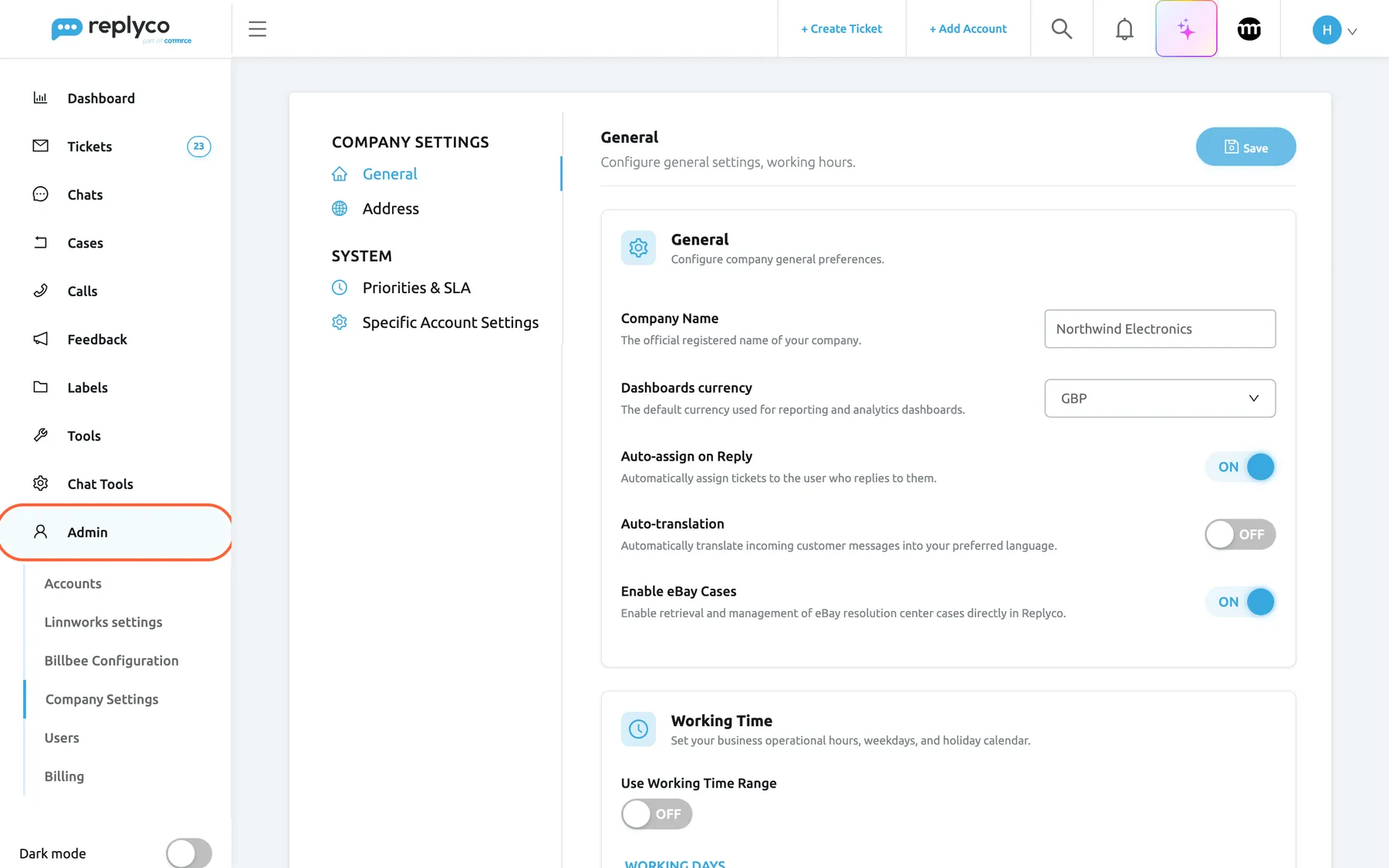This screenshot has height=868, width=1389.
Task: Collapse the Admin sidebar section
Action: (x=116, y=532)
